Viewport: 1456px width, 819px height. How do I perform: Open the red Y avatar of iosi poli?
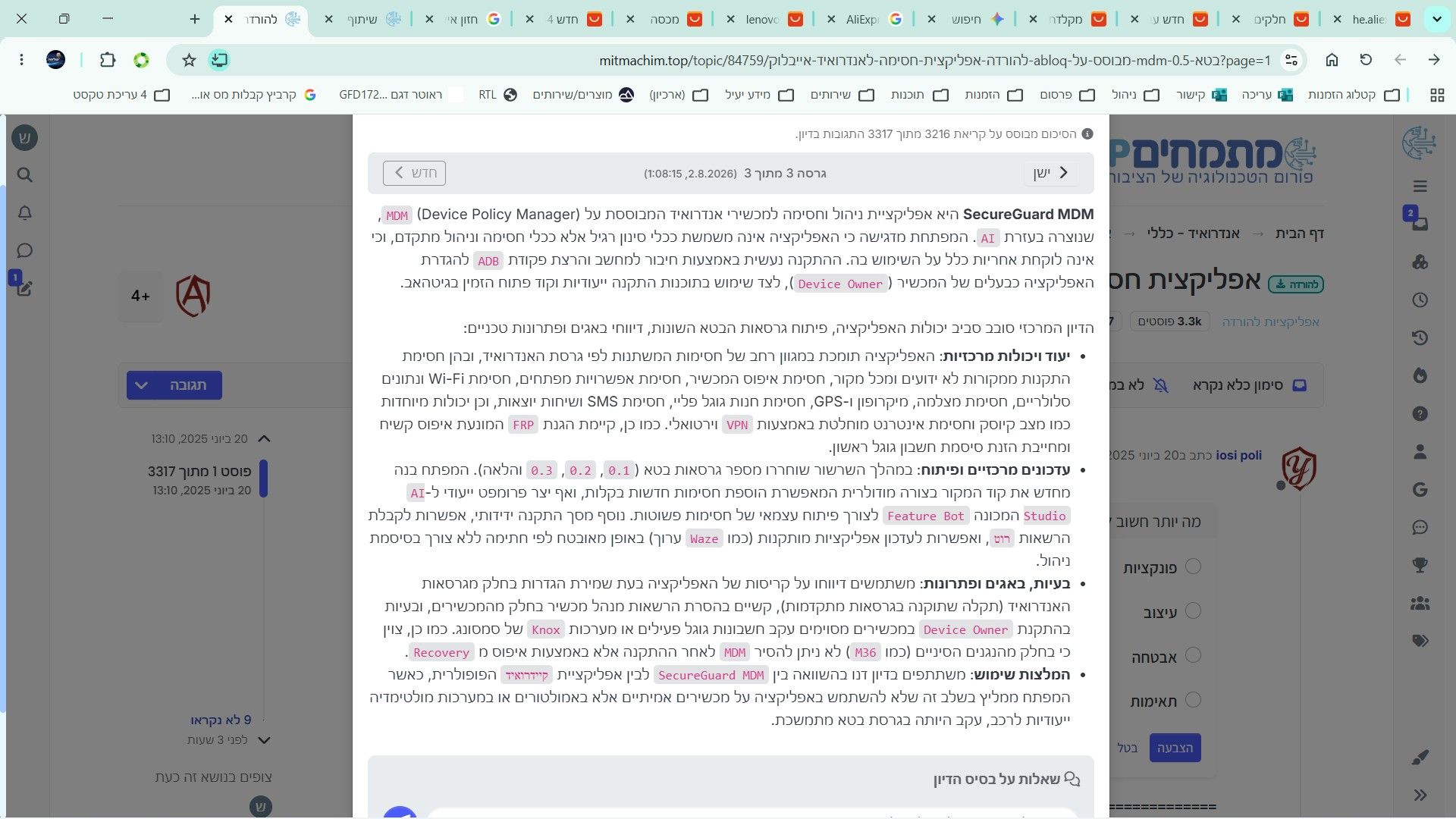(x=1299, y=468)
